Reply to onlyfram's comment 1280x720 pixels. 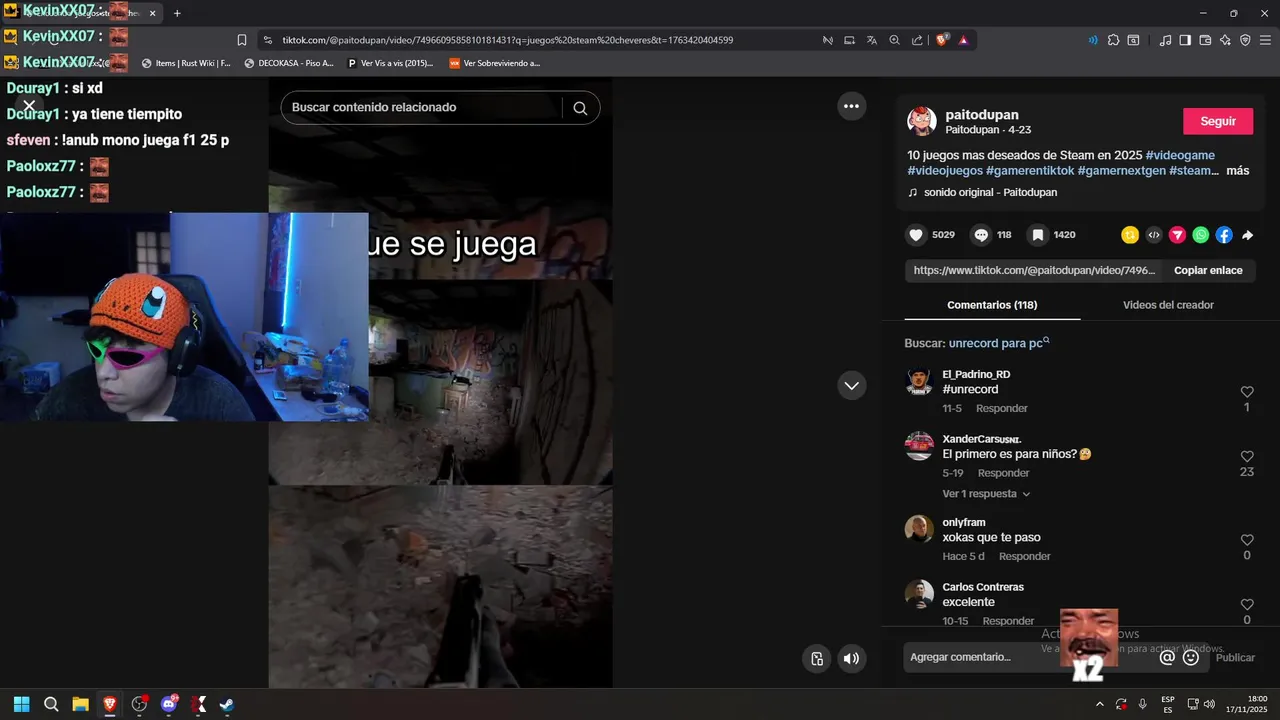click(1025, 556)
